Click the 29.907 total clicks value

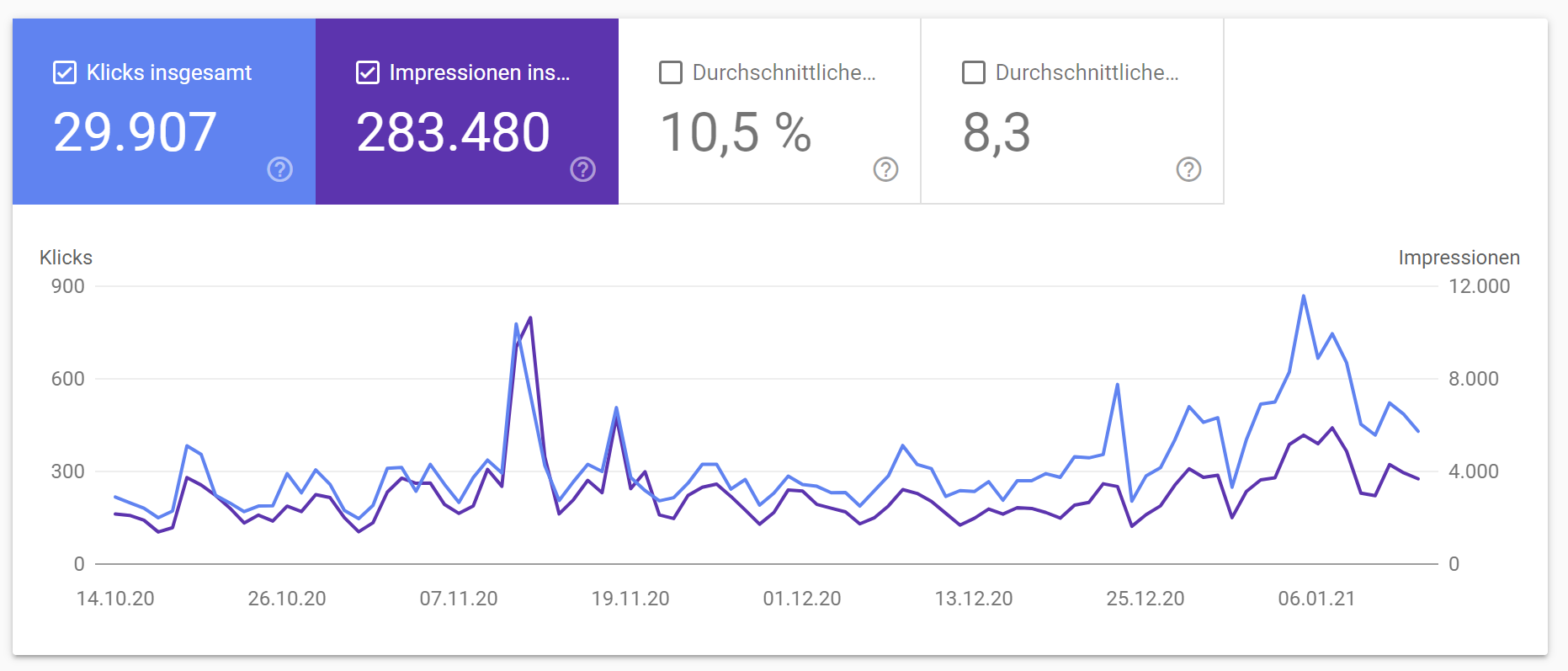135,132
